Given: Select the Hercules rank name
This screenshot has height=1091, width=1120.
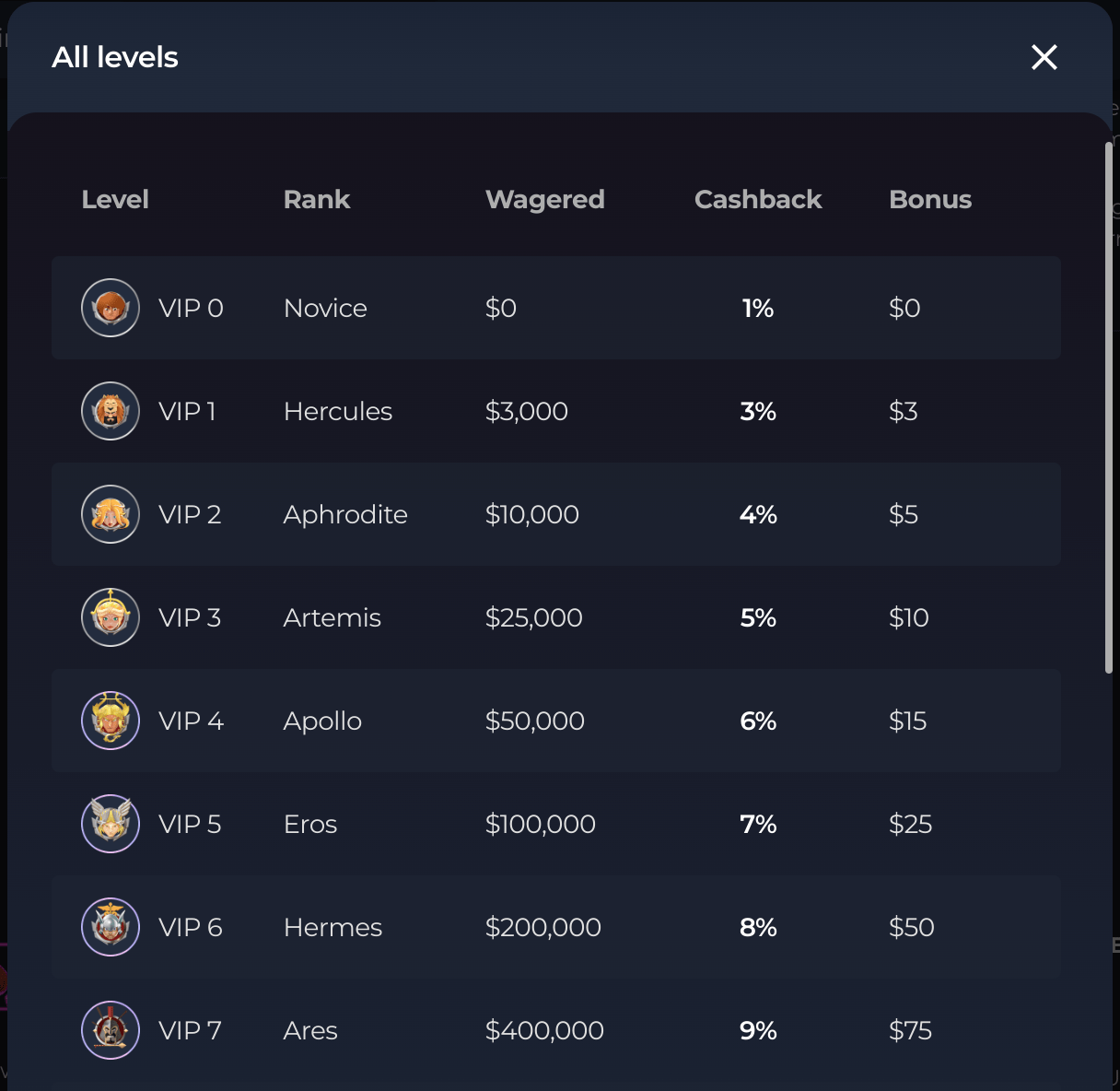Looking at the screenshot, I should pyautogui.click(x=338, y=411).
